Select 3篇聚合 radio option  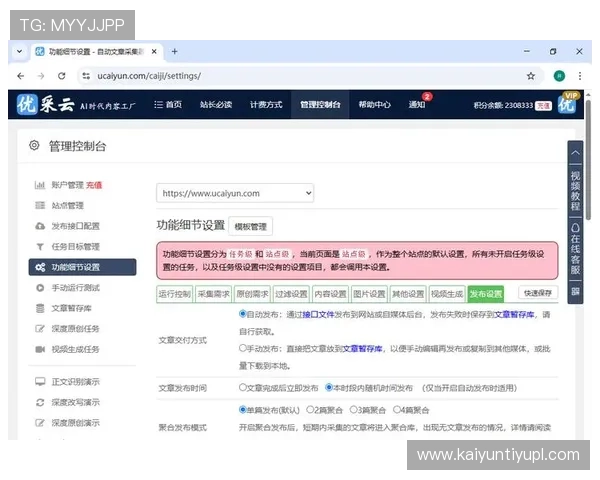[354, 410]
